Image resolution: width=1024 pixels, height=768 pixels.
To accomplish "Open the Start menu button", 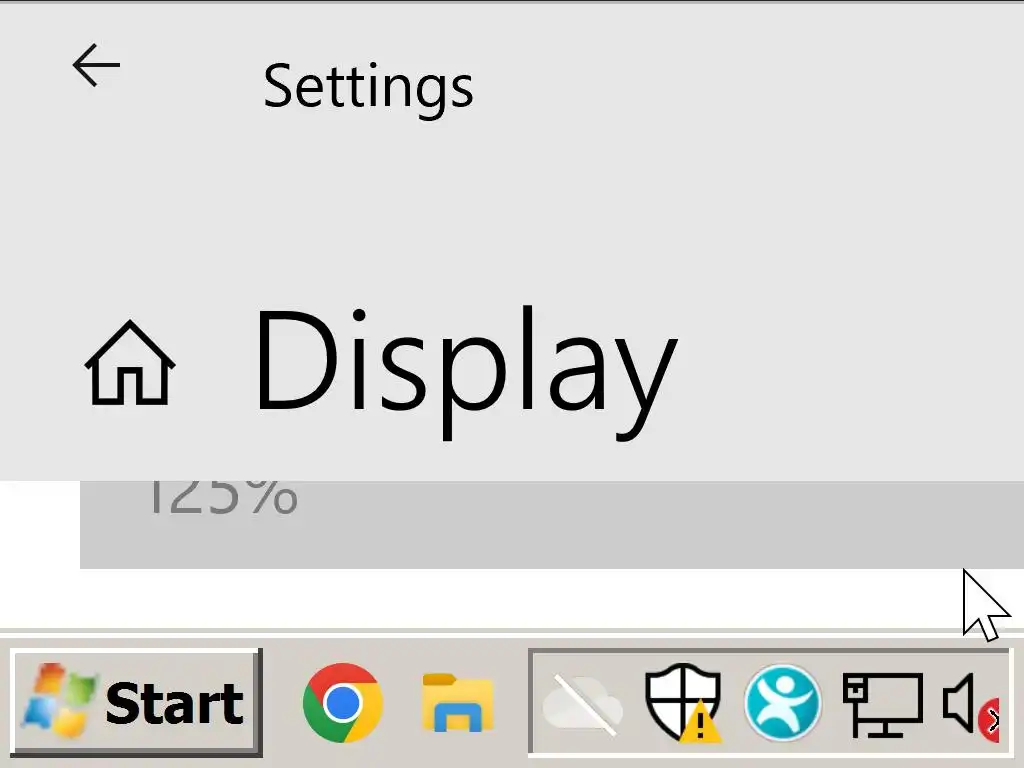I will [x=136, y=703].
